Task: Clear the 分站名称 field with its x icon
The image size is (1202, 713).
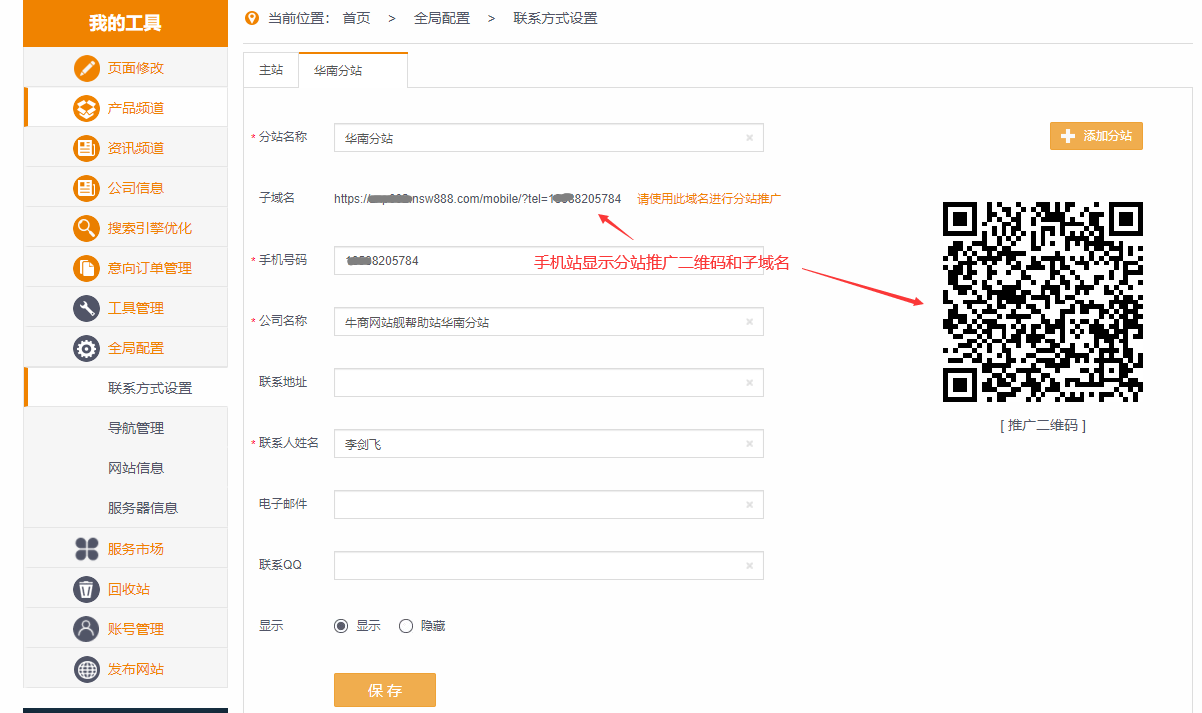Action: 749,138
